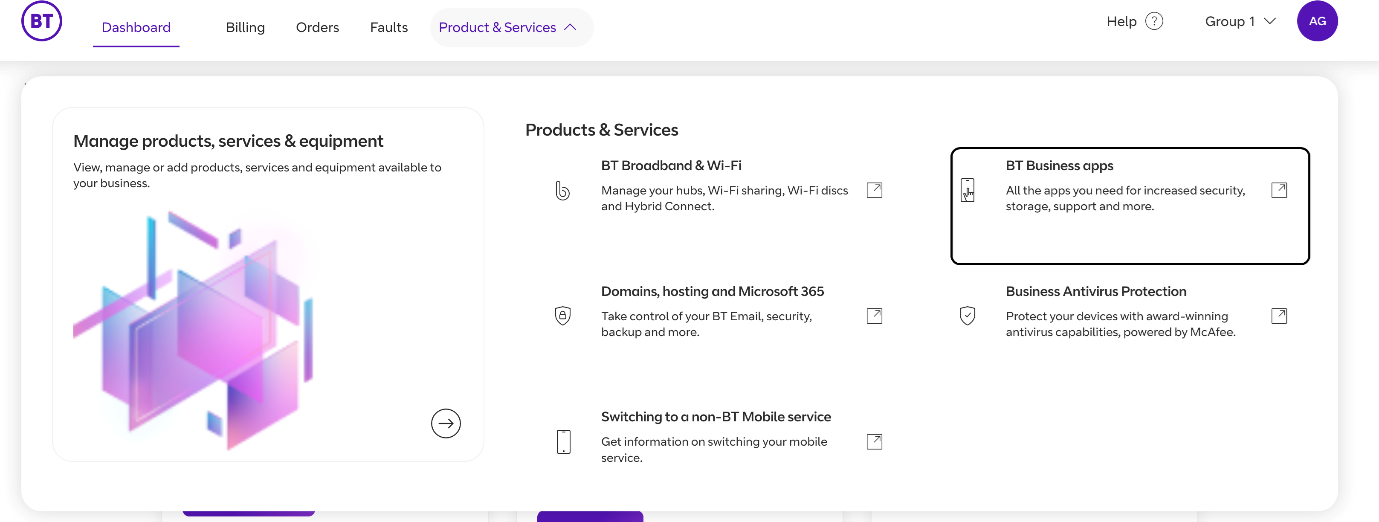This screenshot has width=1379, height=522.
Task: Open the Faults tab
Action: pyautogui.click(x=389, y=27)
